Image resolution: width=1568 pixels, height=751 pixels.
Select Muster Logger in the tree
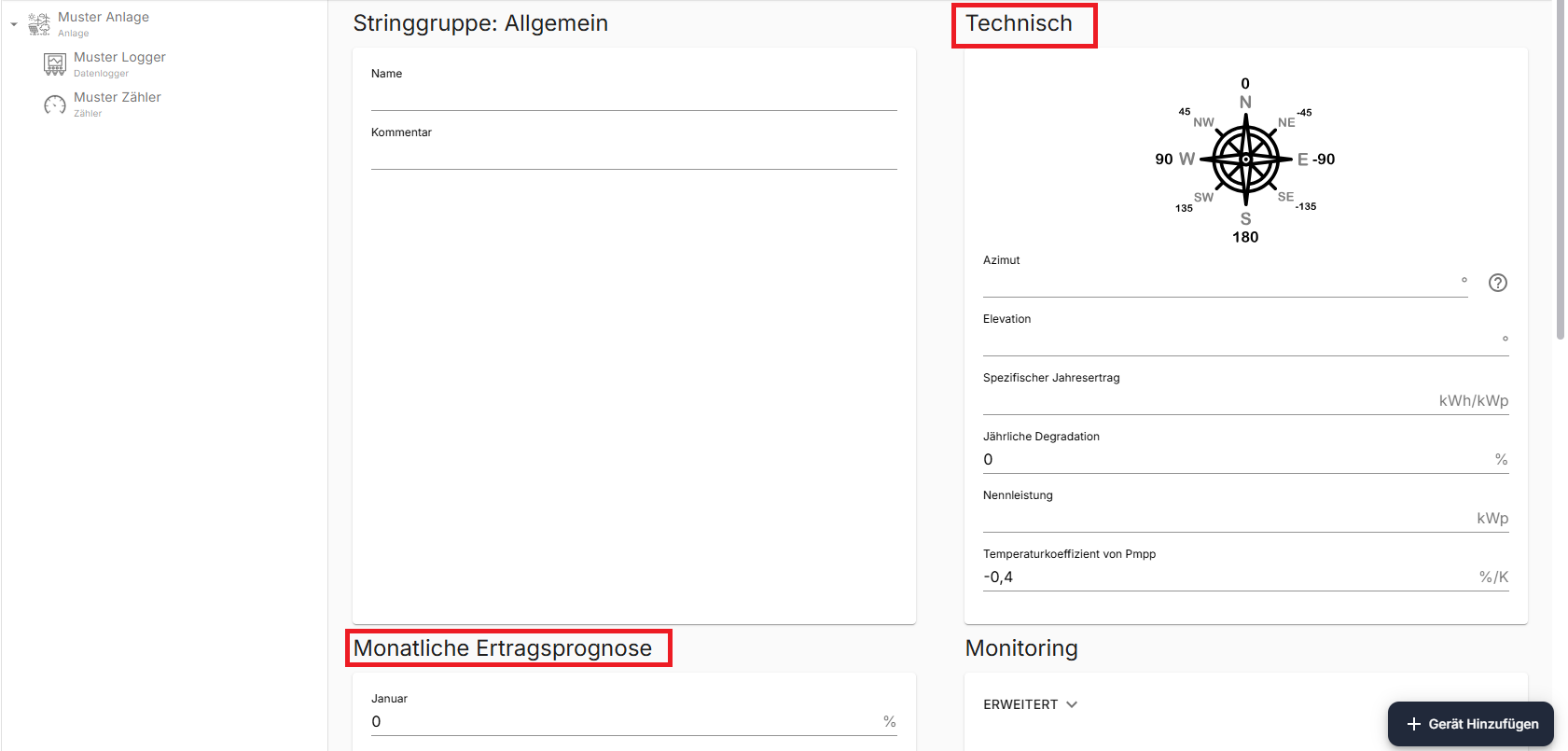[119, 57]
